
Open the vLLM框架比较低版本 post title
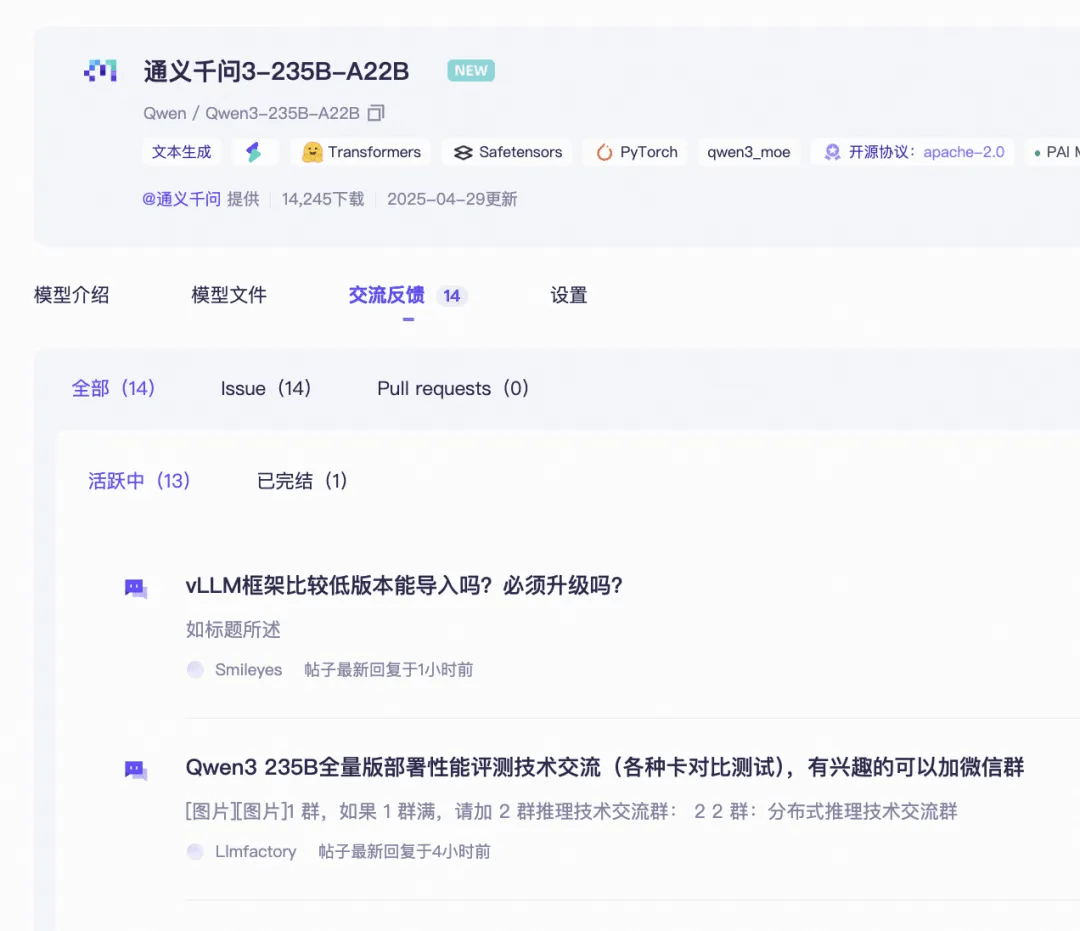point(404,586)
